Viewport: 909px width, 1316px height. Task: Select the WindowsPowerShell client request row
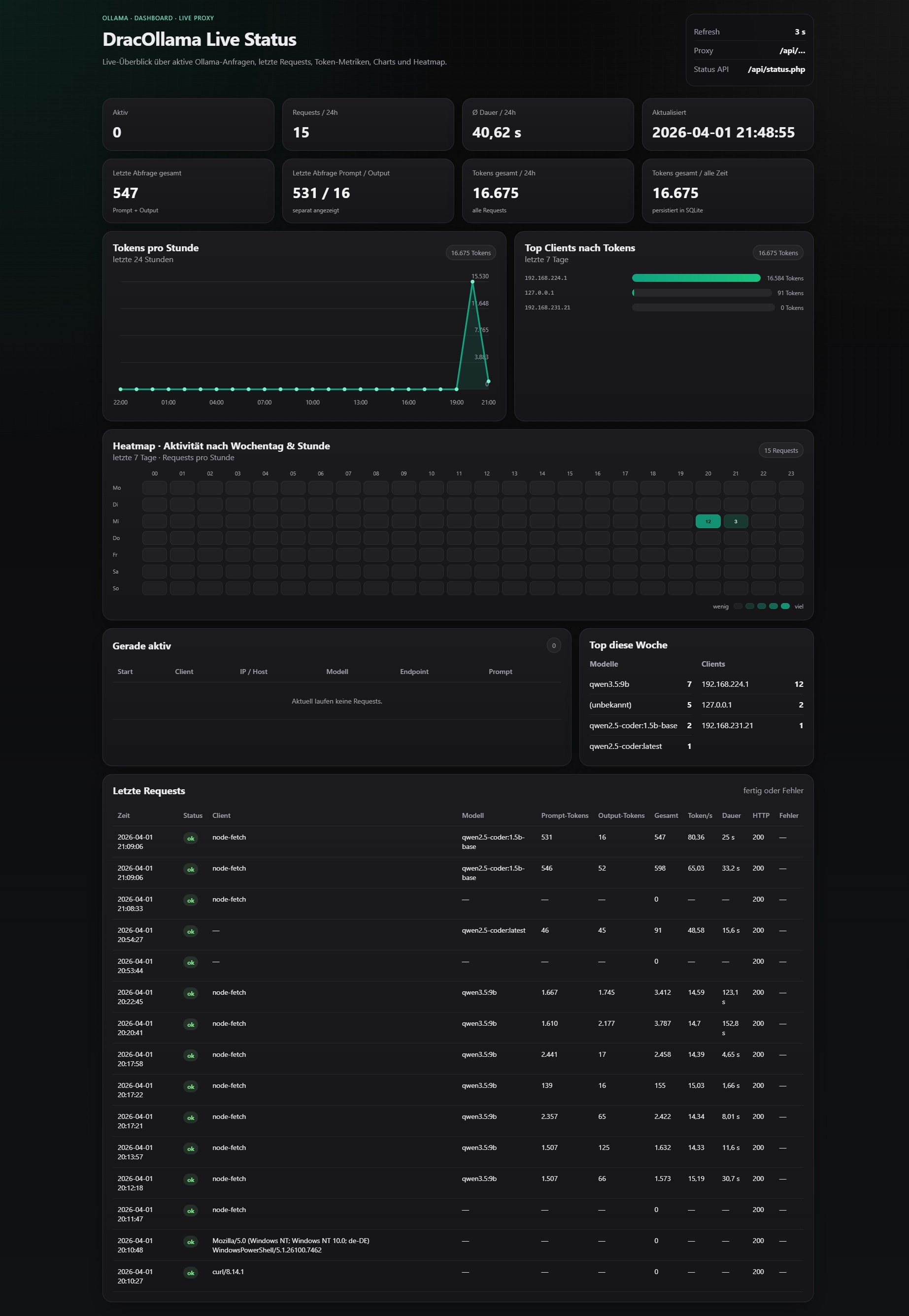[x=291, y=1245]
